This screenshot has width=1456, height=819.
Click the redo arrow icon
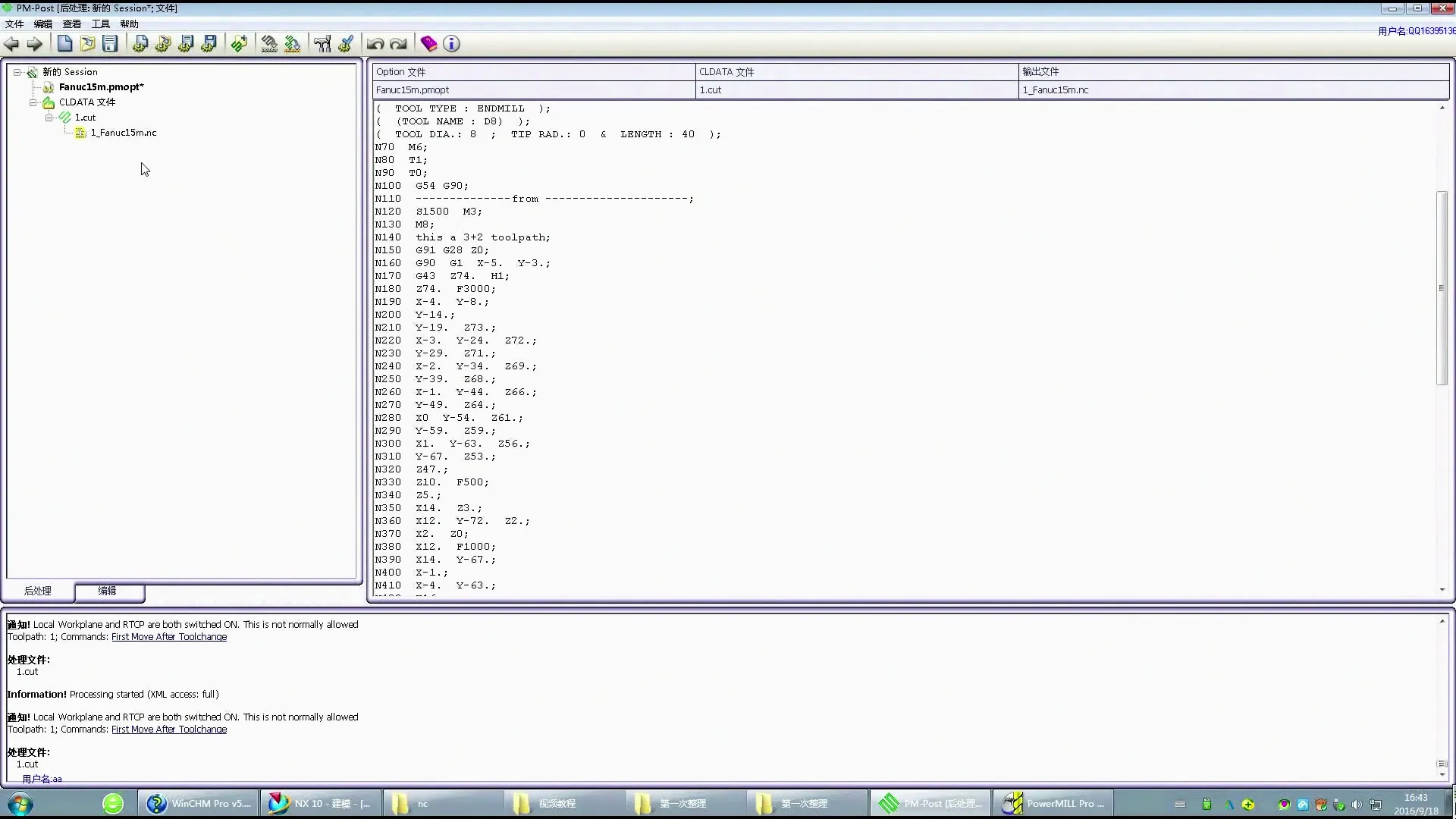(398, 44)
